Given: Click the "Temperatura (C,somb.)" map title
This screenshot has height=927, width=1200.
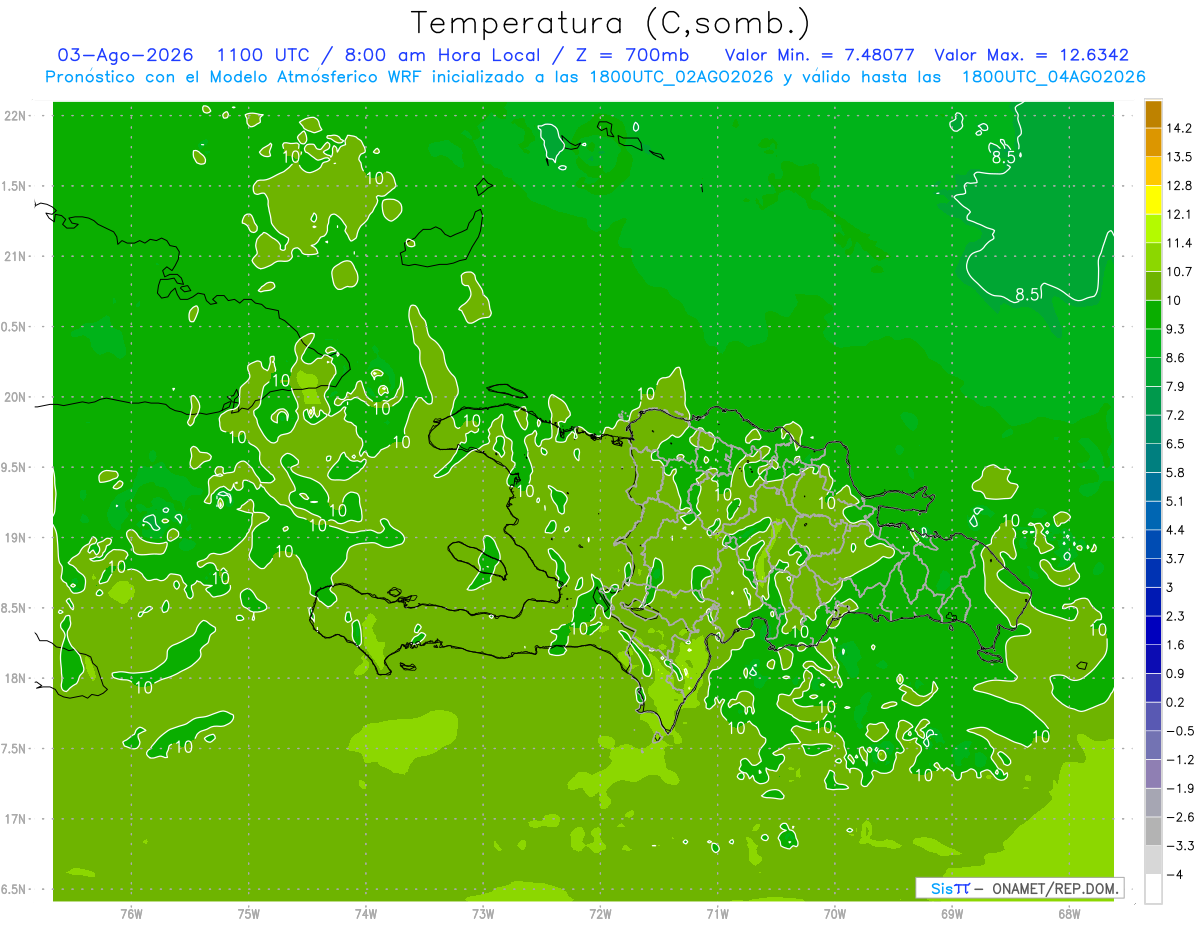Looking at the screenshot, I should click(x=610, y=23).
